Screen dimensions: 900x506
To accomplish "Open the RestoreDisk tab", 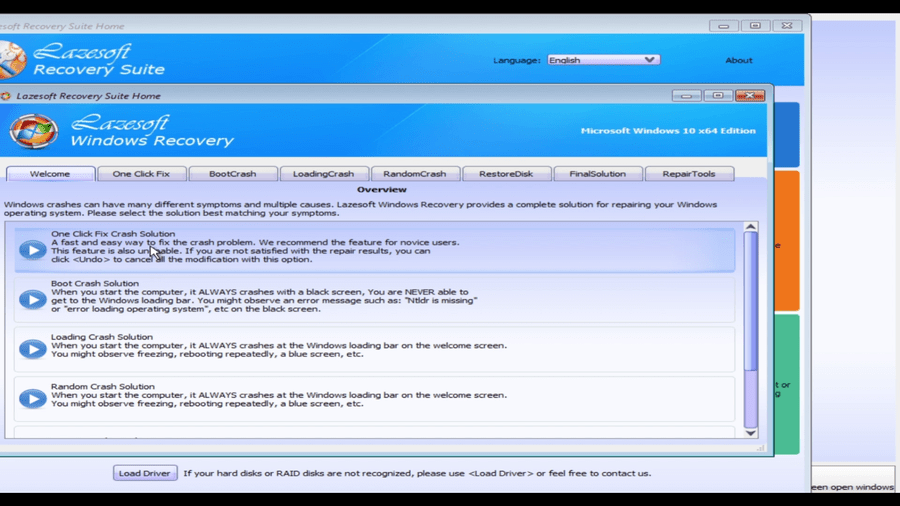I will pyautogui.click(x=506, y=174).
